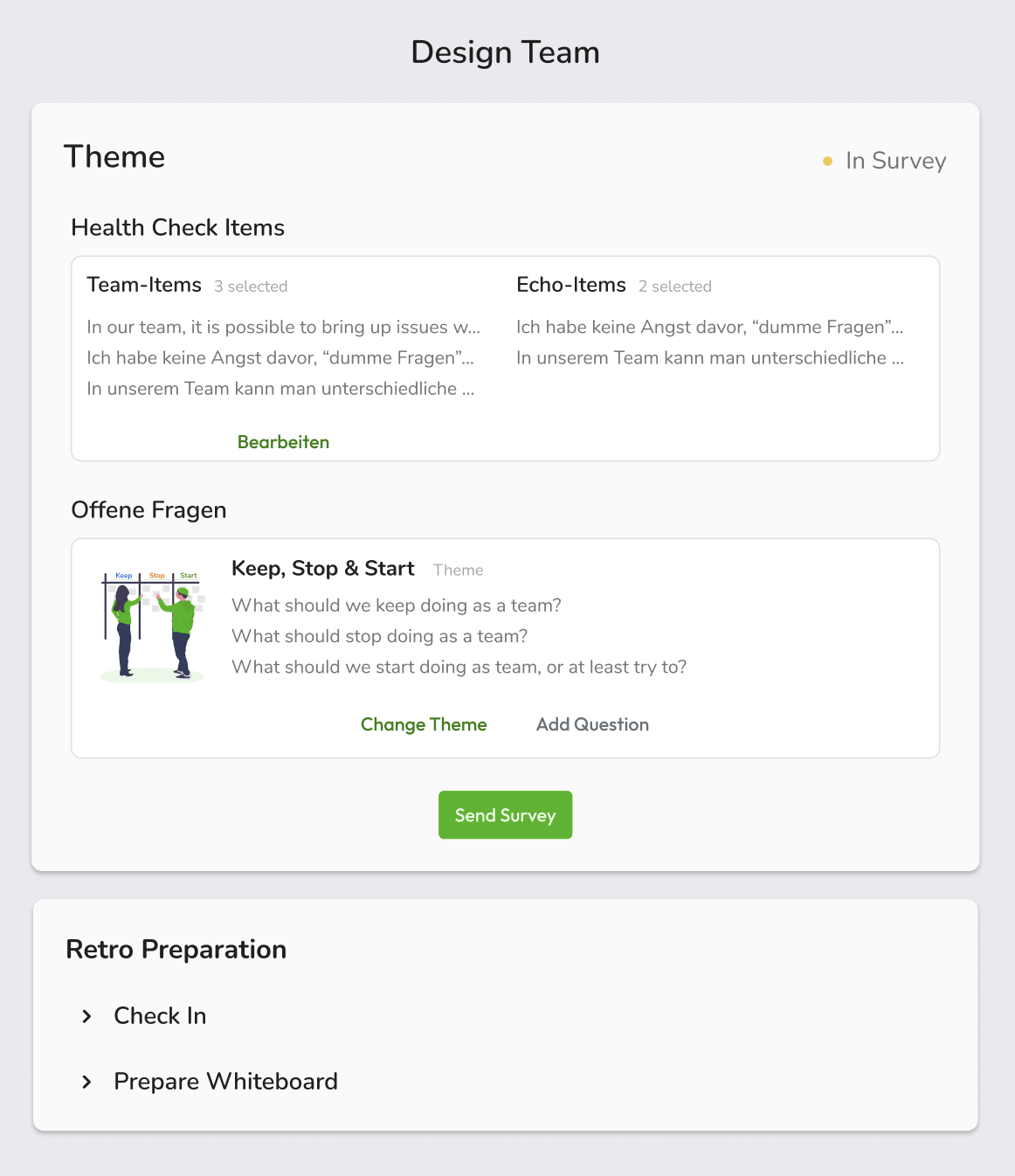The height and width of the screenshot is (1176, 1015).
Task: Click the Keep, Stop & Start illustration
Action: pyautogui.click(x=152, y=626)
